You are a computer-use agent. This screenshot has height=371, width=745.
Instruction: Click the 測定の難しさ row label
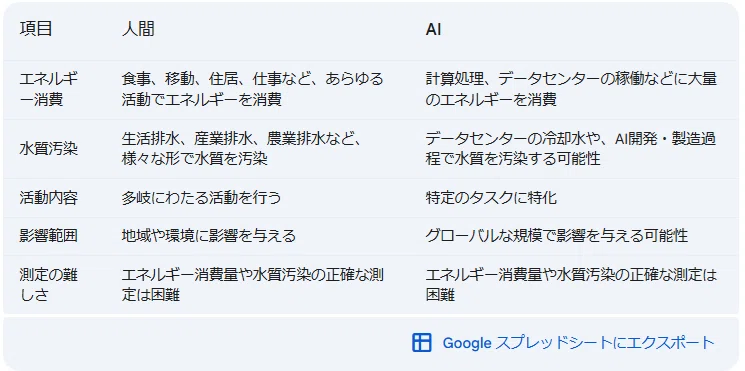(48, 285)
